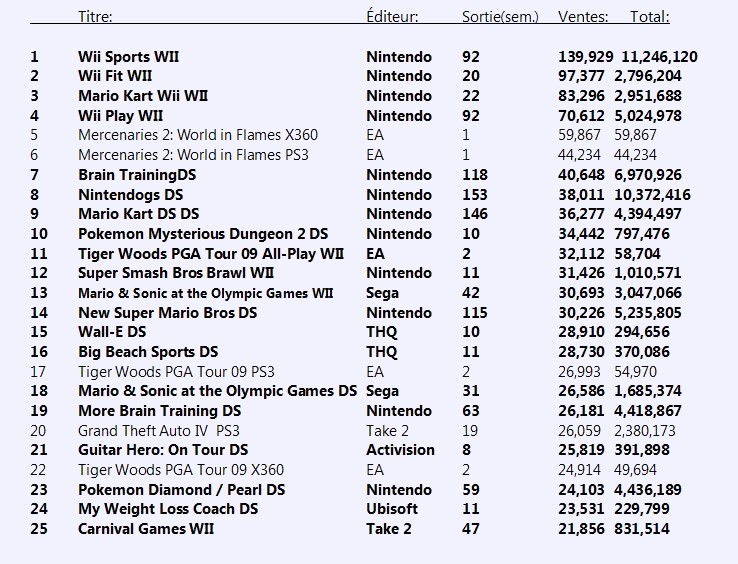Click the Total column header
The image size is (738, 564).
[650, 17]
